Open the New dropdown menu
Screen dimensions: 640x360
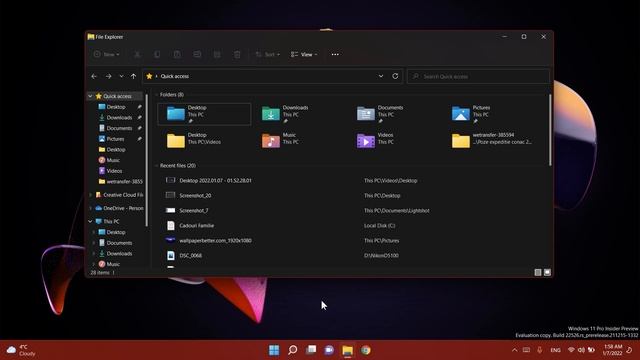tap(107, 54)
